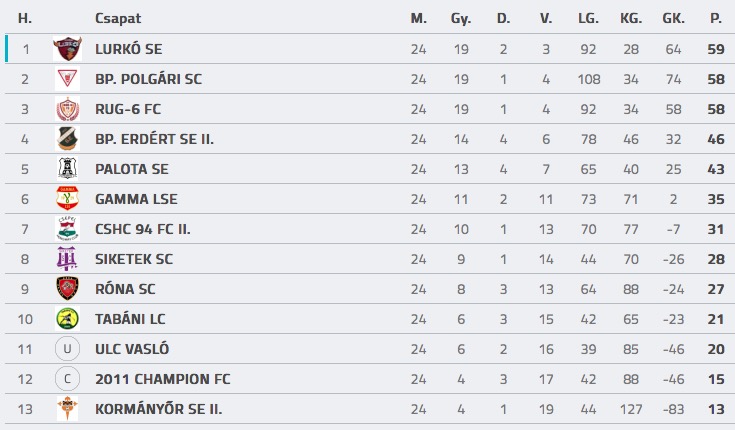Click the Róna SC red crest
The width and height of the screenshot is (735, 430).
pos(67,289)
